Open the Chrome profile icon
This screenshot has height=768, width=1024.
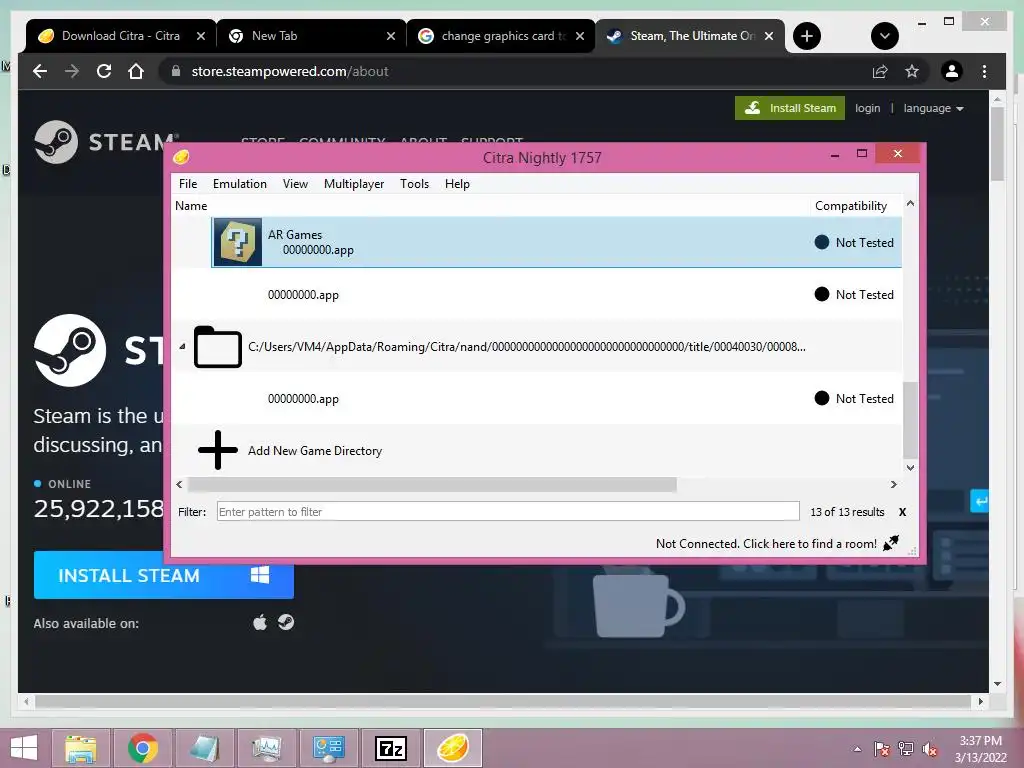click(952, 71)
